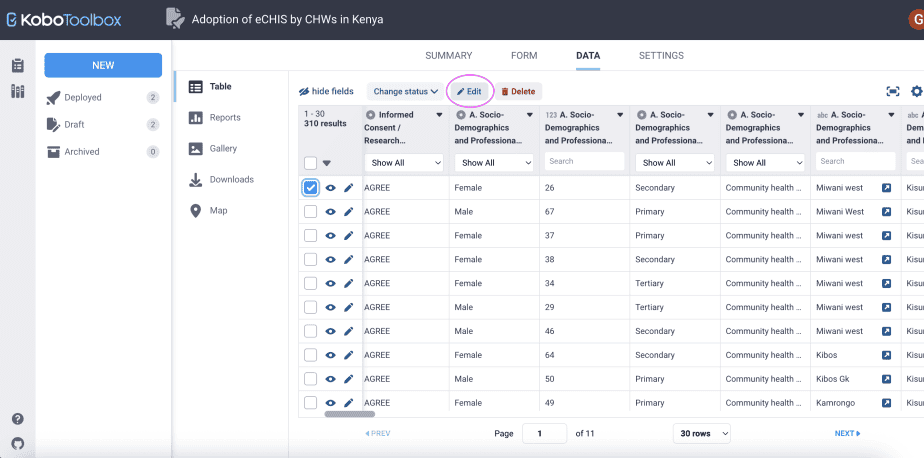Viewport: 924px width, 458px height.
Task: Open the Projects icon in left rail
Action: 17,66
